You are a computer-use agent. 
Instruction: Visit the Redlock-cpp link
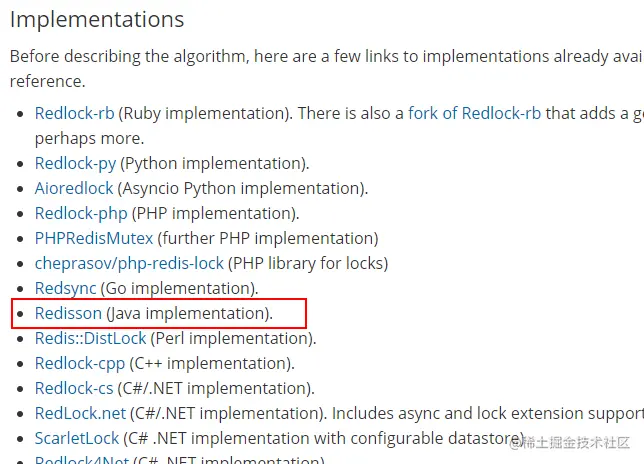[x=80, y=364]
